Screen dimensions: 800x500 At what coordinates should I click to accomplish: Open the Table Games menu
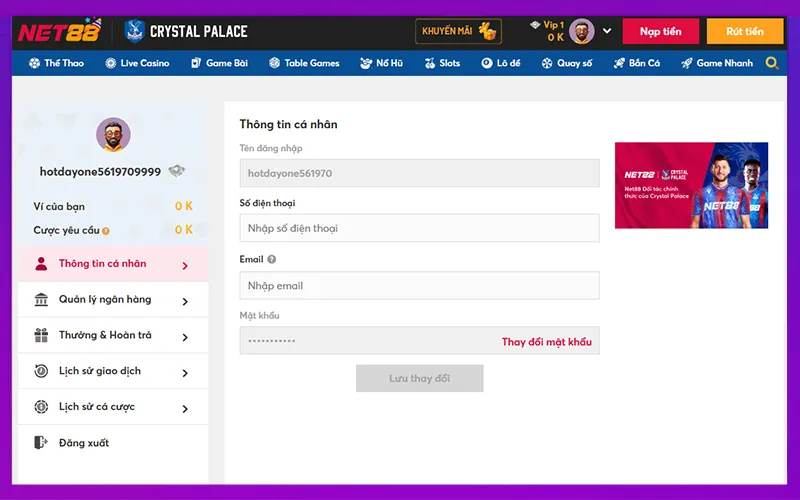tap(304, 63)
